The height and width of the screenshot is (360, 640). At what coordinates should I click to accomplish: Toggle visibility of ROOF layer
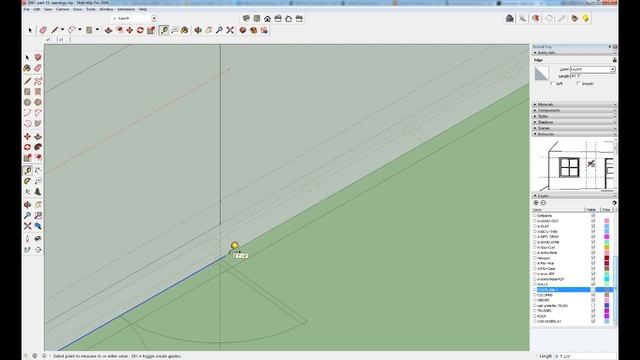click(x=593, y=316)
